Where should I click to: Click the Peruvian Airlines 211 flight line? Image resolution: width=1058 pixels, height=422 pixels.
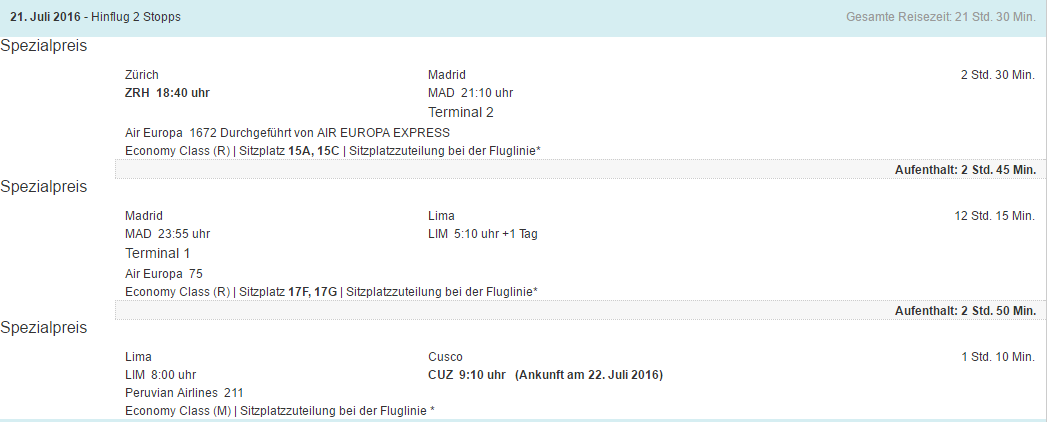(x=184, y=393)
